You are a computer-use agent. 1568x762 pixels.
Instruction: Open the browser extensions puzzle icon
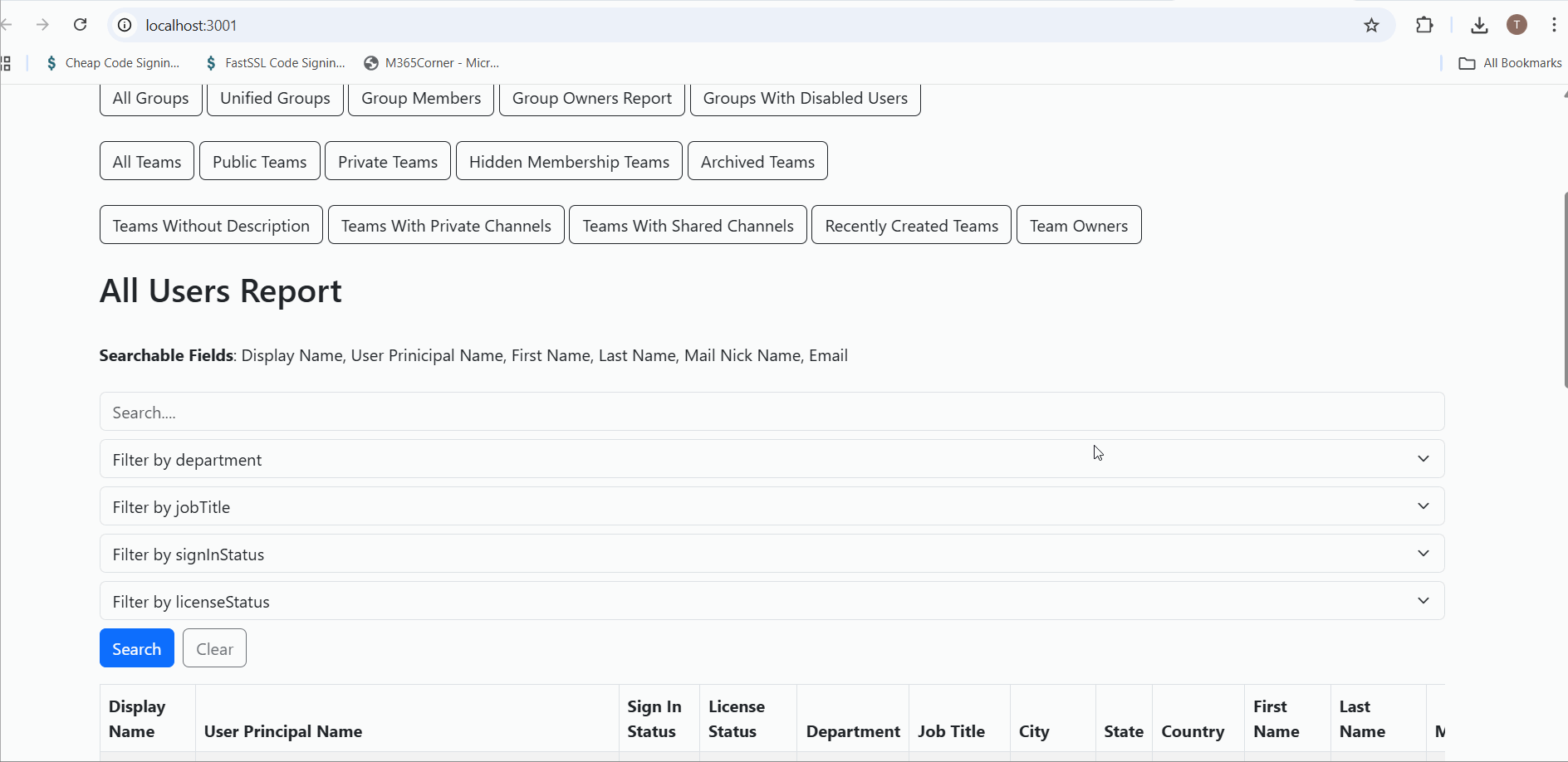(1424, 25)
